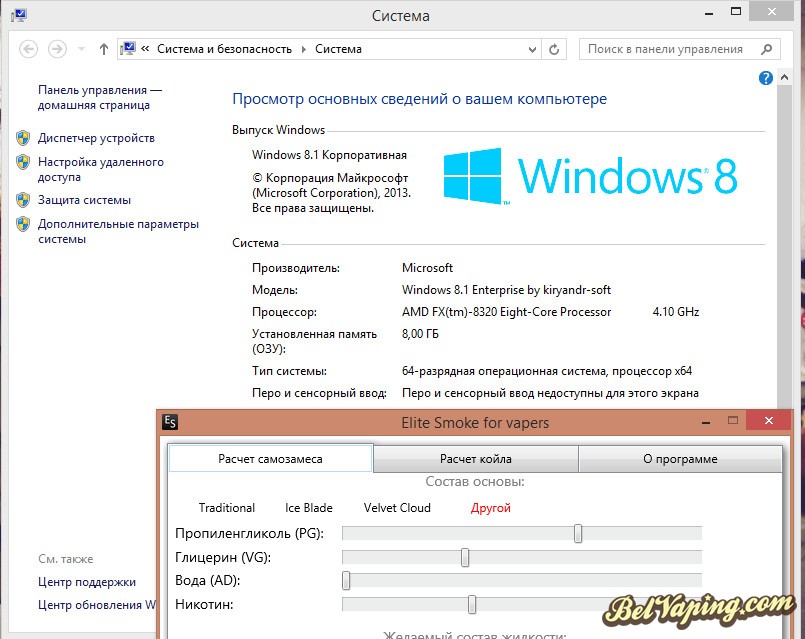This screenshot has height=639, width=805.
Task: Open 'Защита системы' link
Action: point(84,200)
